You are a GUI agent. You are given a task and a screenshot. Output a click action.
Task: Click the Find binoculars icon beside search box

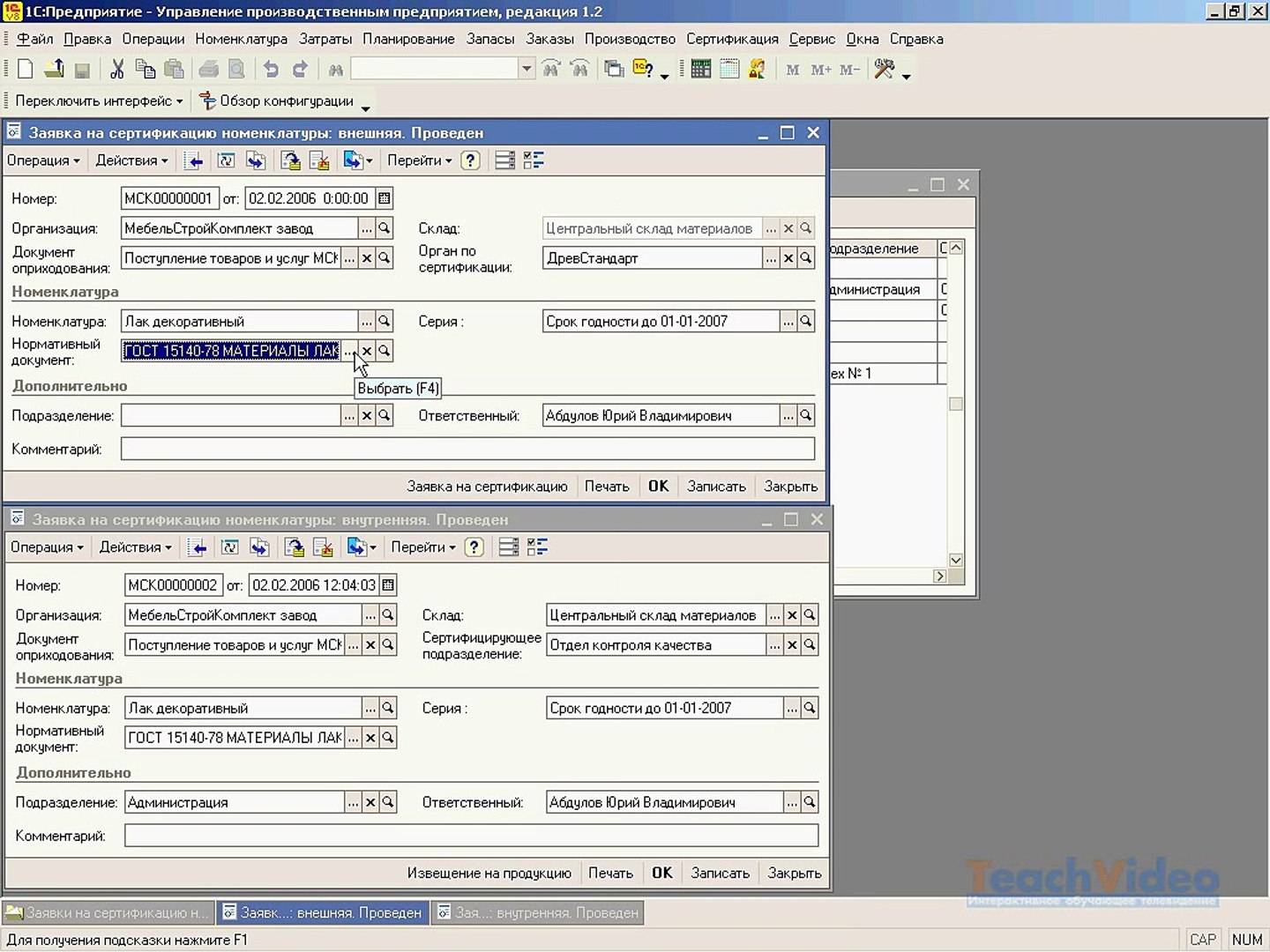click(335, 69)
